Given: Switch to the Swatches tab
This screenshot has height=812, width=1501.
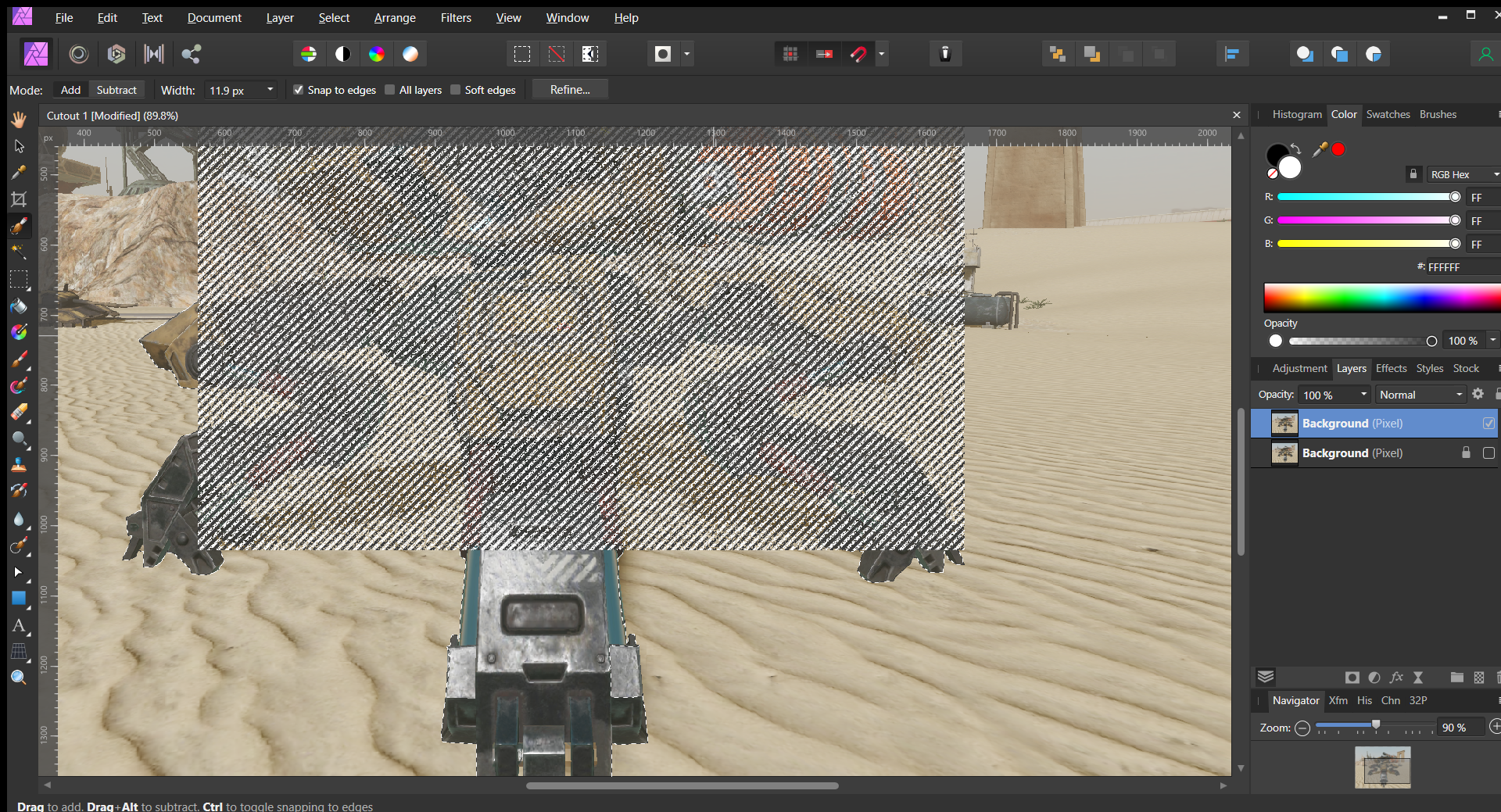Looking at the screenshot, I should click(x=1388, y=114).
